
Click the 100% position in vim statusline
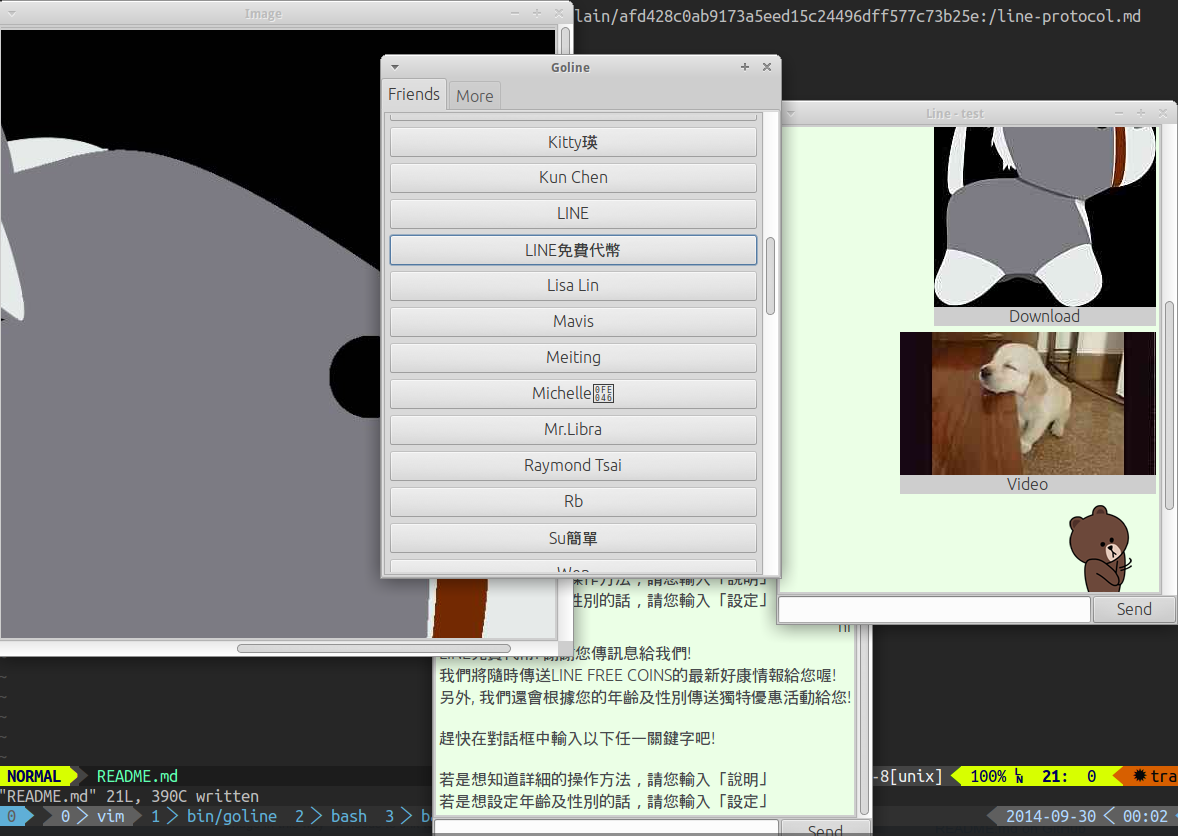(988, 776)
